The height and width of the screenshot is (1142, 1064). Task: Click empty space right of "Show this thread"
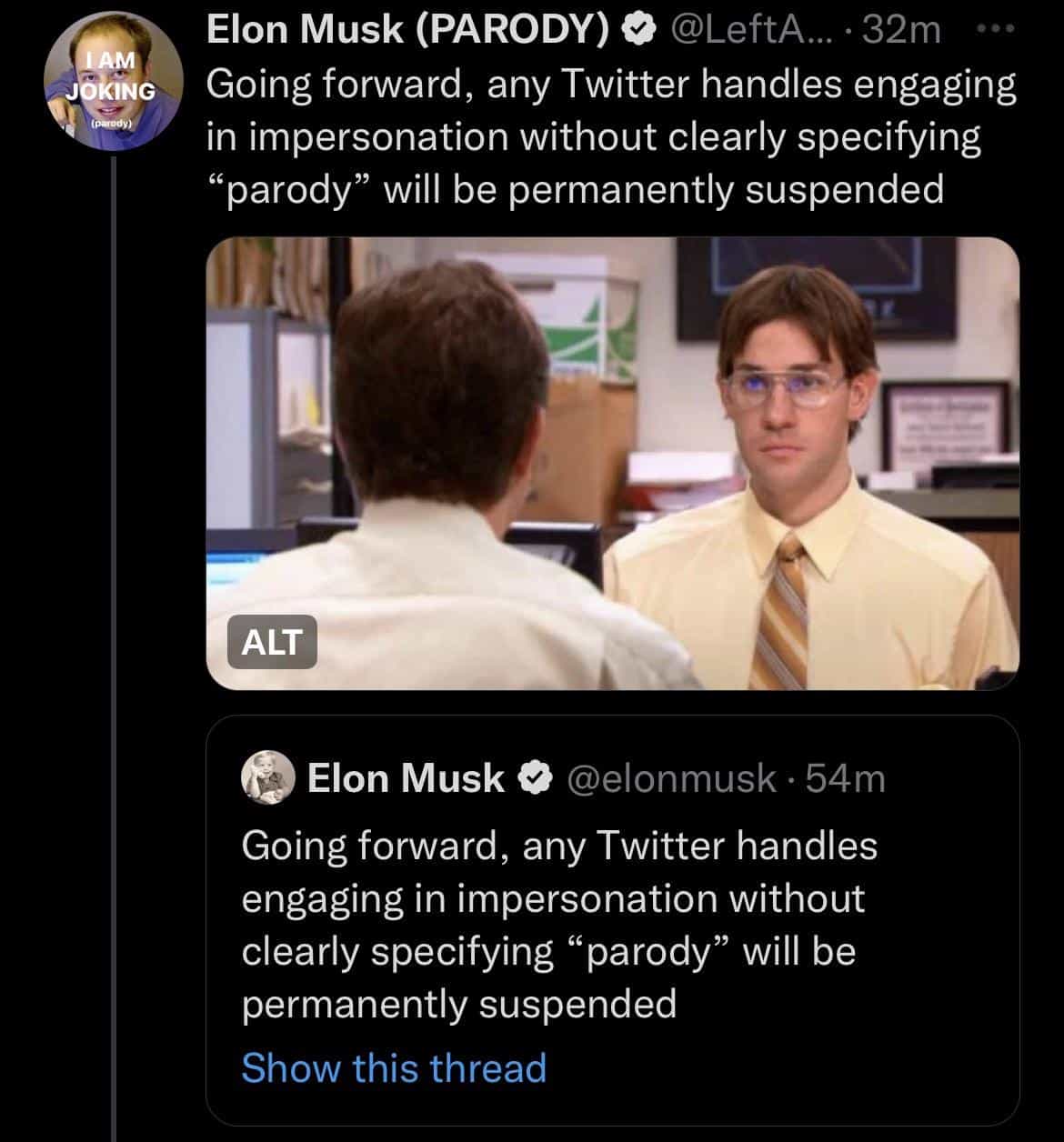pos(782,1067)
